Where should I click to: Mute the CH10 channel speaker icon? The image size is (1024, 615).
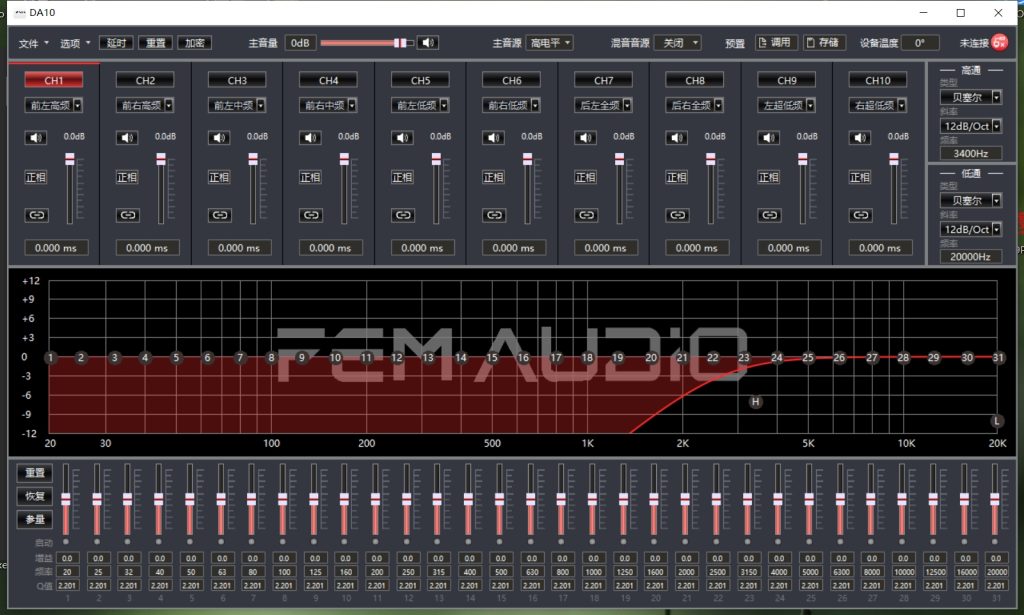861,138
